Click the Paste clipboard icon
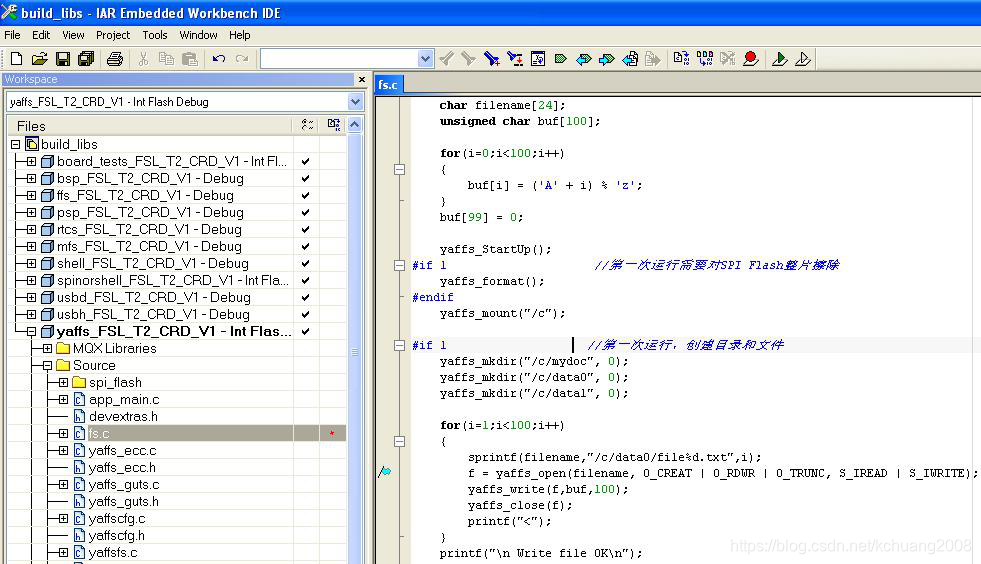The image size is (981, 564). (190, 59)
